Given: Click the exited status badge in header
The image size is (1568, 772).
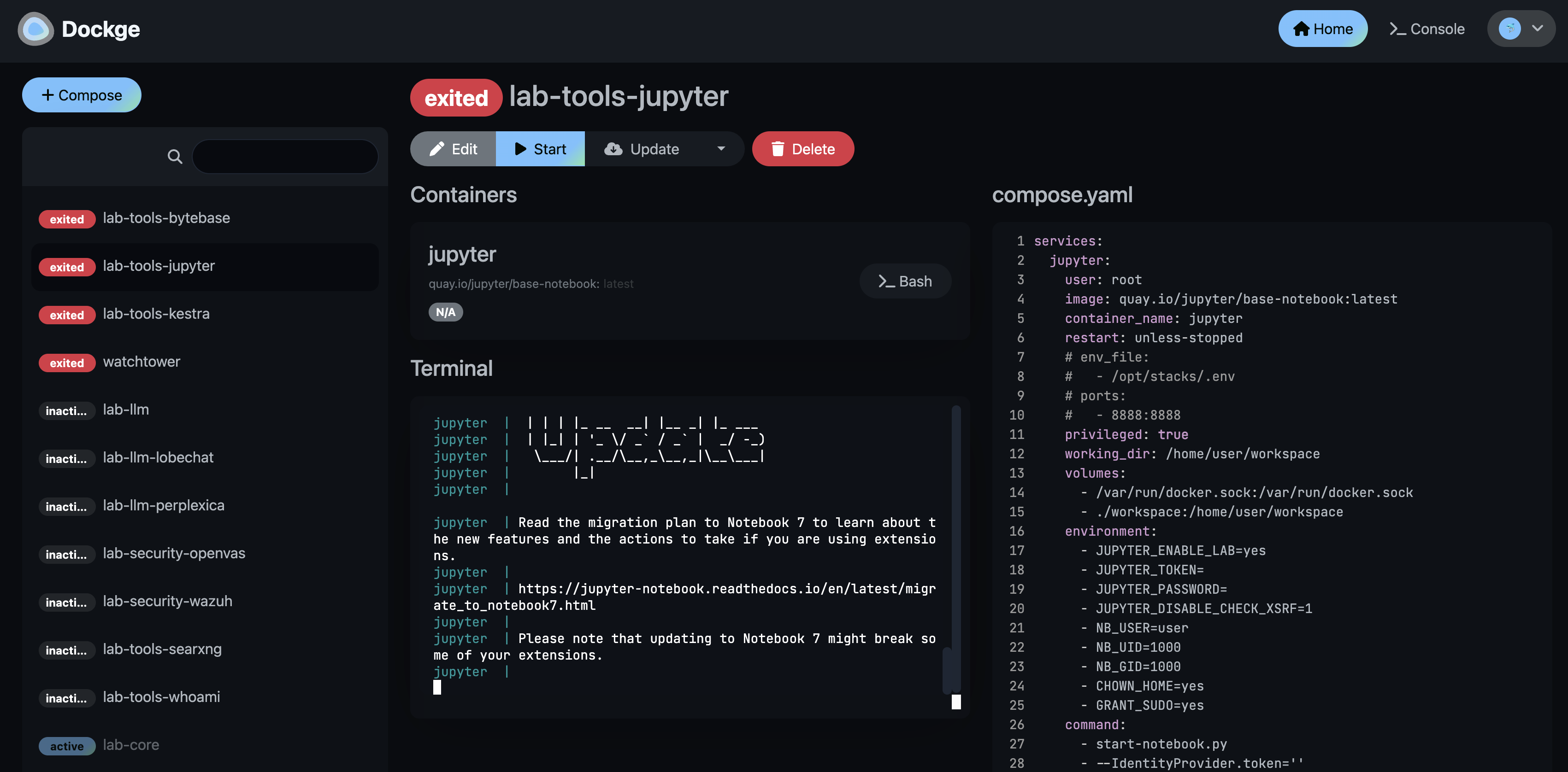Looking at the screenshot, I should click(x=456, y=98).
